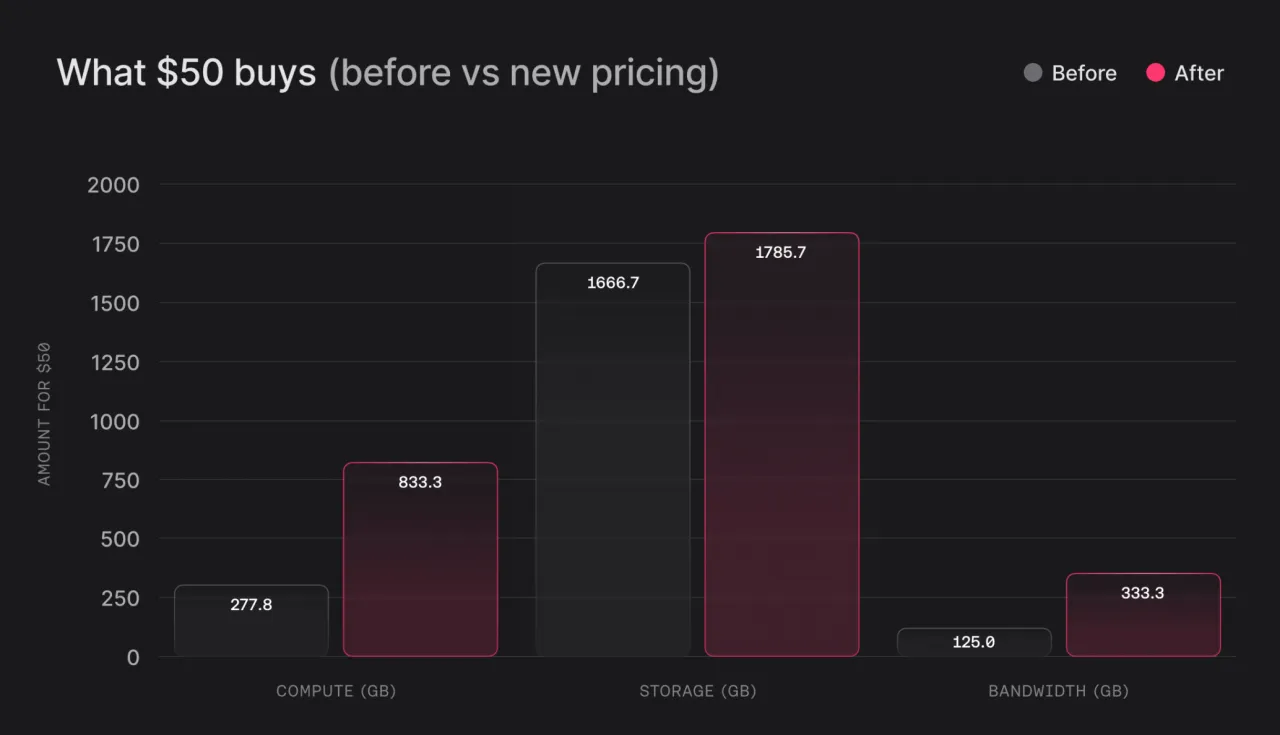Viewport: 1280px width, 735px height.
Task: Select the Storage After bar (1785.7)
Action: [x=781, y=445]
